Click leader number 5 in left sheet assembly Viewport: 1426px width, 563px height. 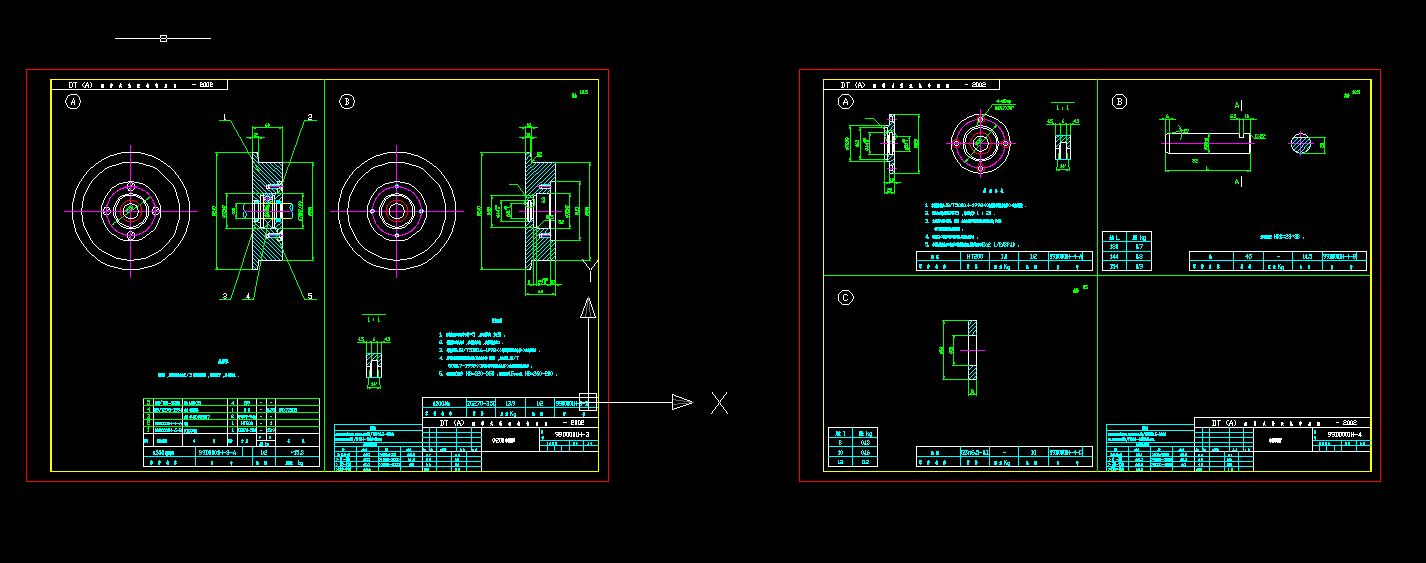[310, 296]
